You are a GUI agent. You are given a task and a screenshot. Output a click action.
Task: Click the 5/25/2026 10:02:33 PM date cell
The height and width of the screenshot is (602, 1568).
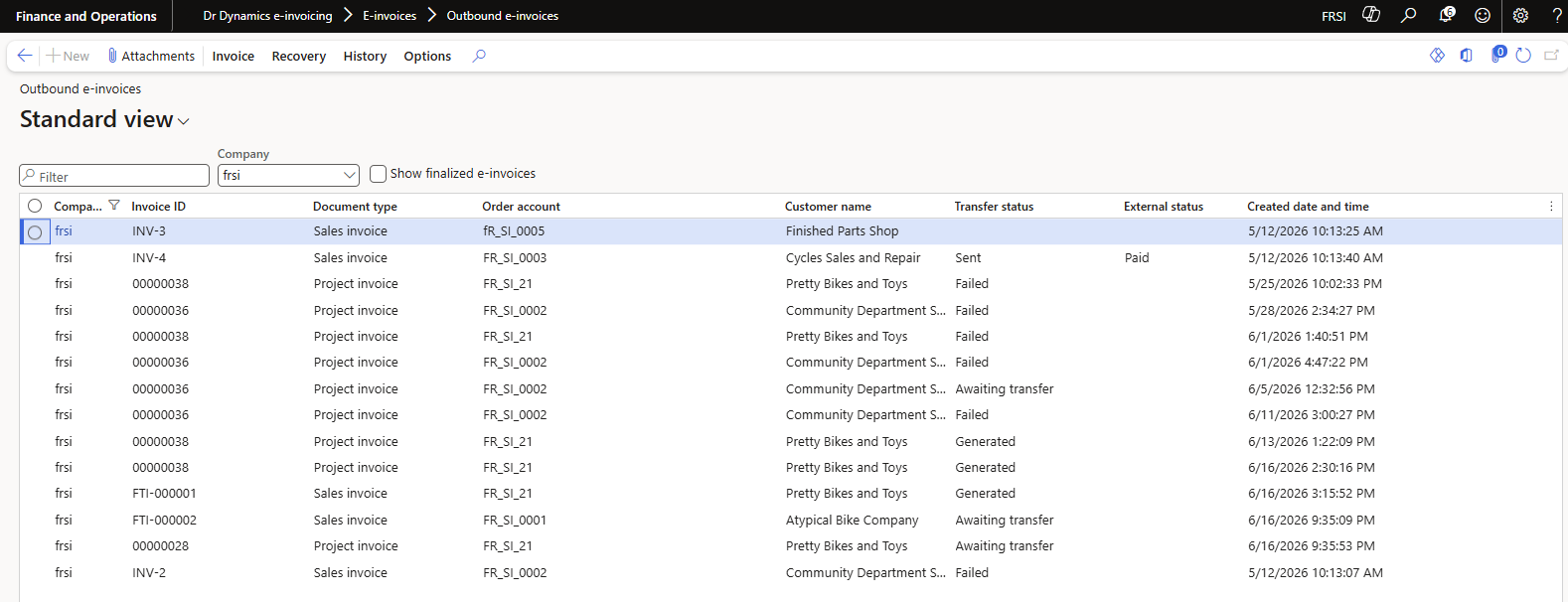1315,283
